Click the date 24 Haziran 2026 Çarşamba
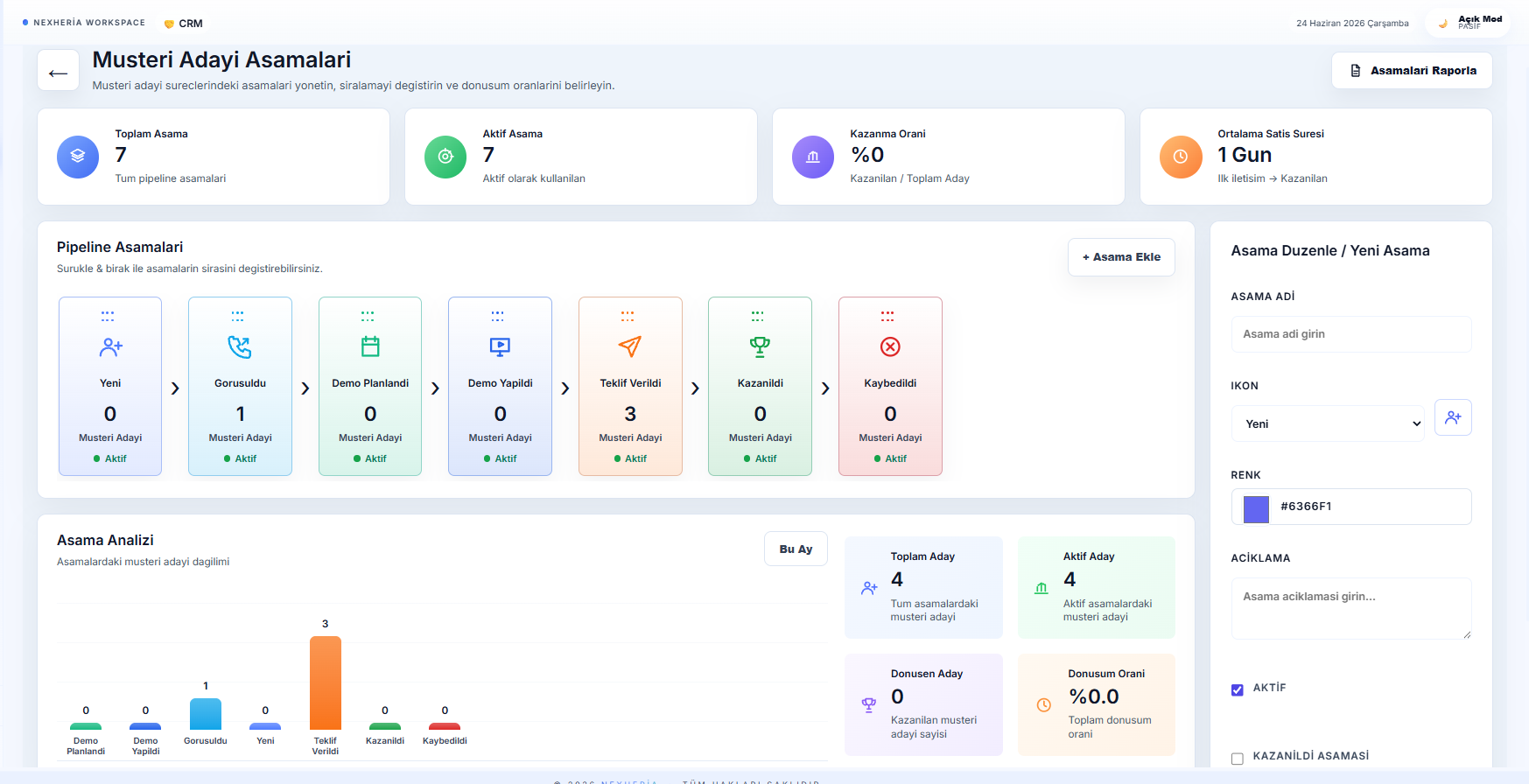The height and width of the screenshot is (784, 1529). point(1352,24)
